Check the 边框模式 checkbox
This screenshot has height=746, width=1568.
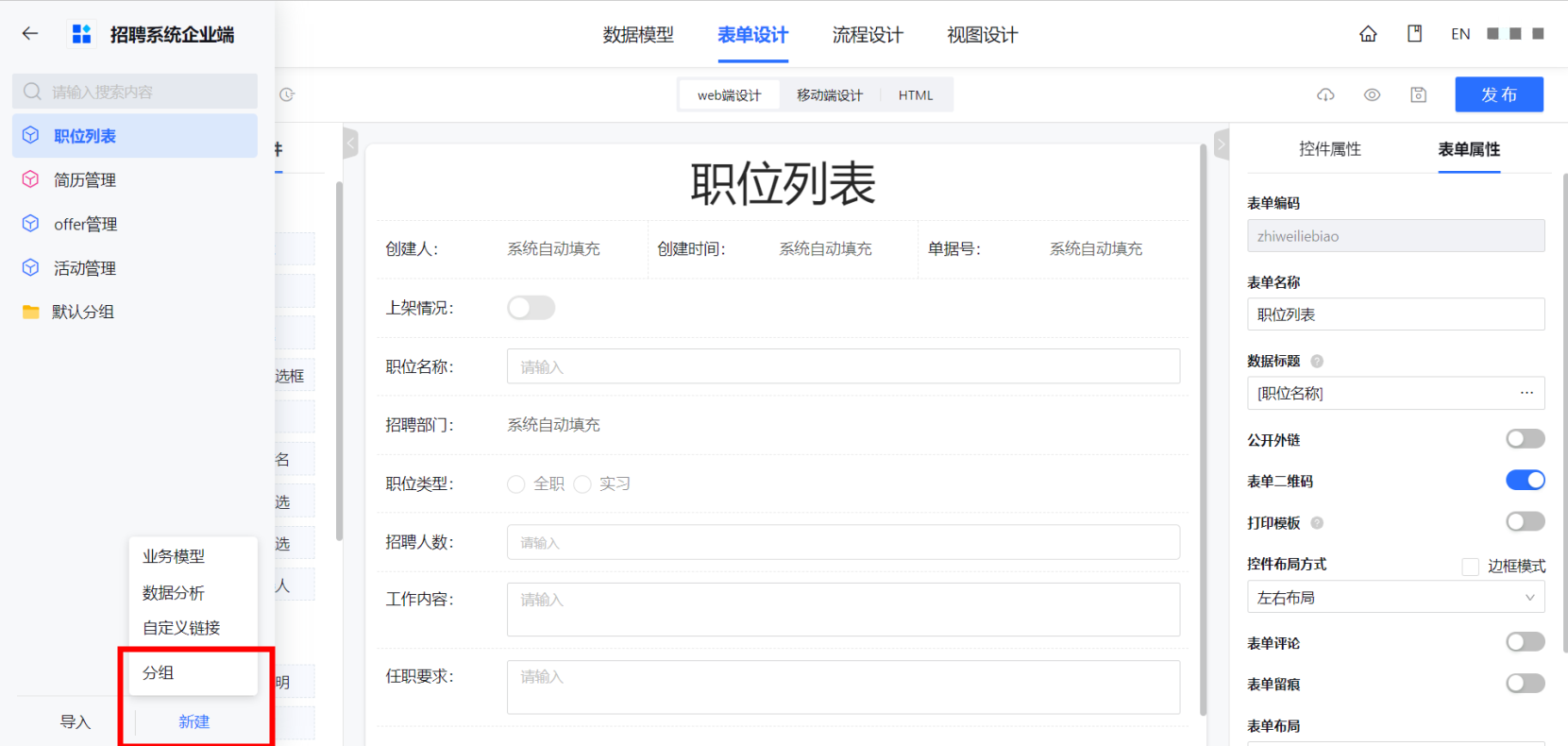[x=1470, y=567]
